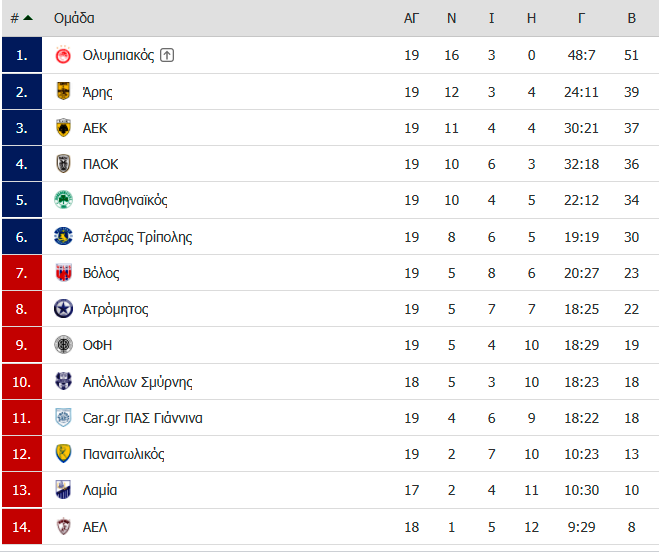659x552 pixels.
Task: Click the Παναιτωλικός yellow shield logo
Action: tap(63, 454)
